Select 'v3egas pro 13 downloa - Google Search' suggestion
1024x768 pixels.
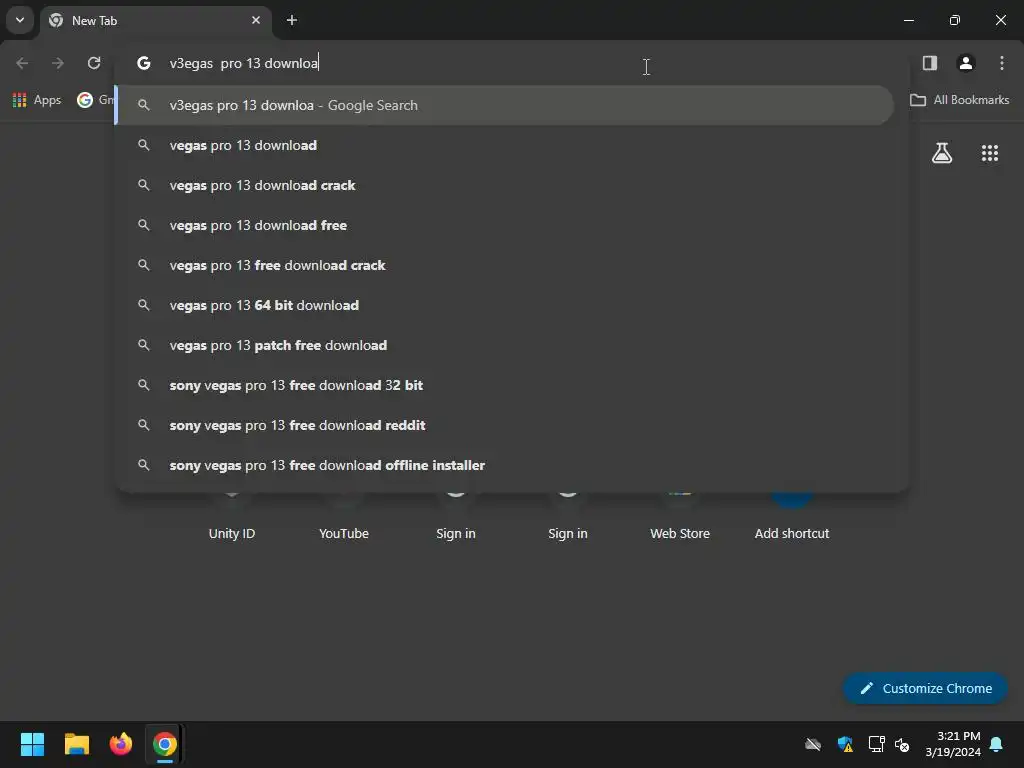[x=504, y=105]
